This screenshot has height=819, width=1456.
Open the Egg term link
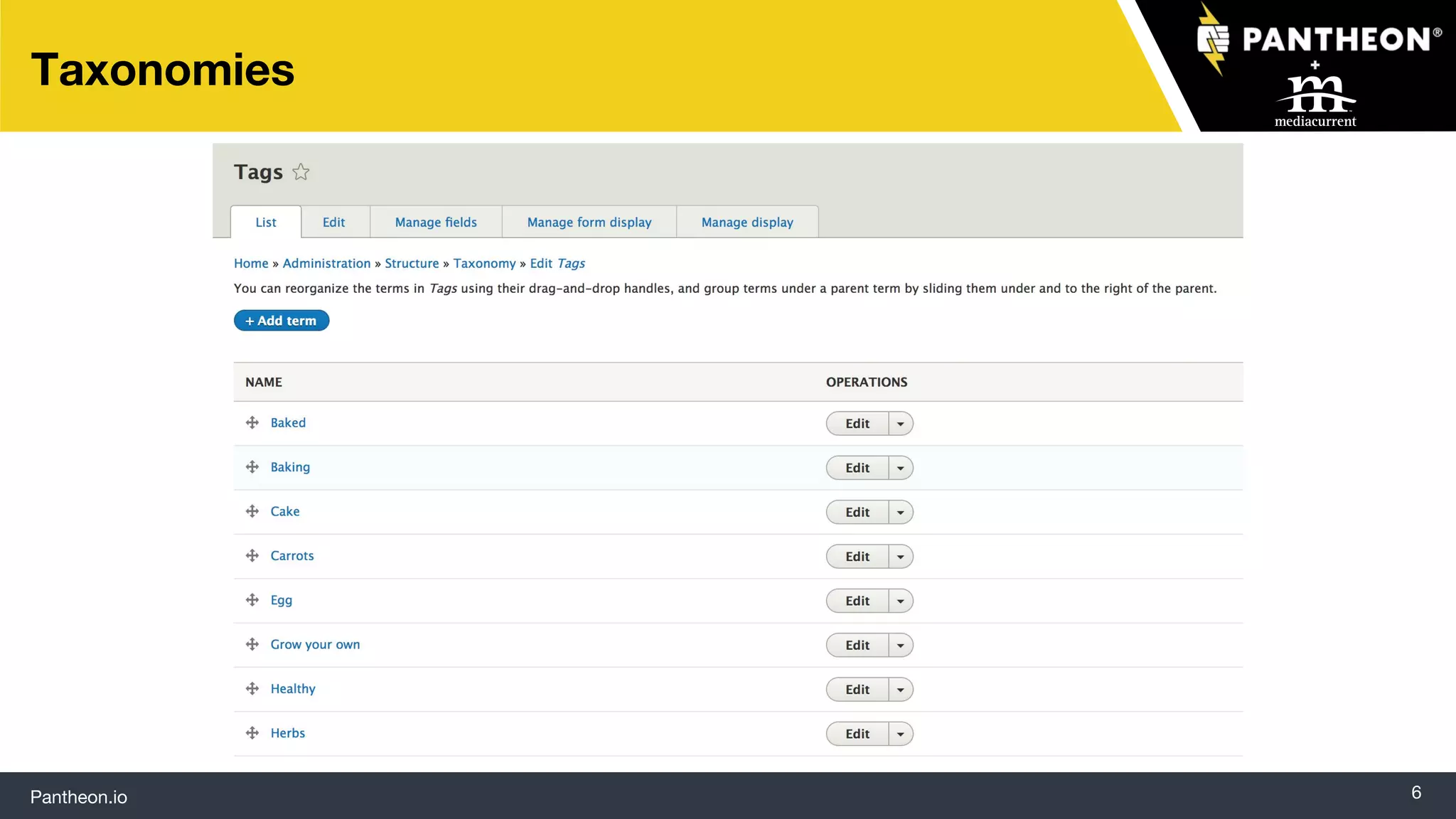tap(282, 600)
